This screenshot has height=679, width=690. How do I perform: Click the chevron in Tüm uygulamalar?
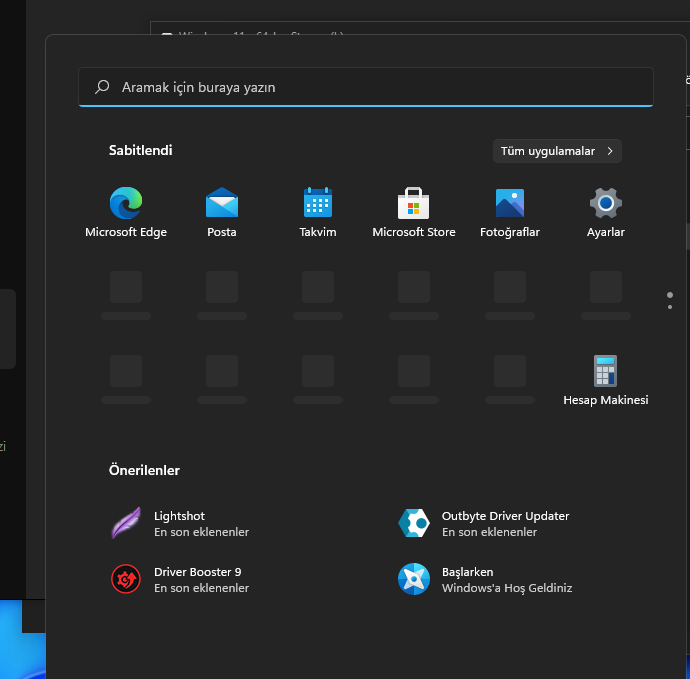click(610, 151)
